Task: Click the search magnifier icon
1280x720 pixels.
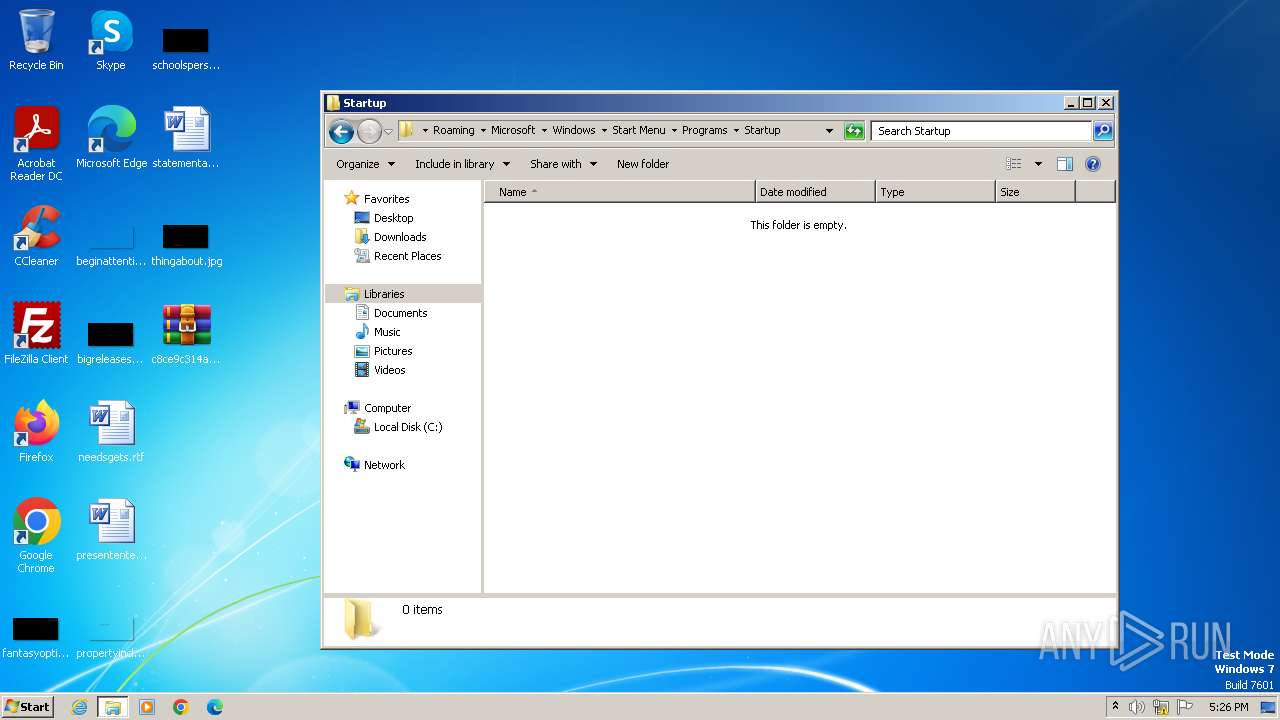Action: point(1102,131)
